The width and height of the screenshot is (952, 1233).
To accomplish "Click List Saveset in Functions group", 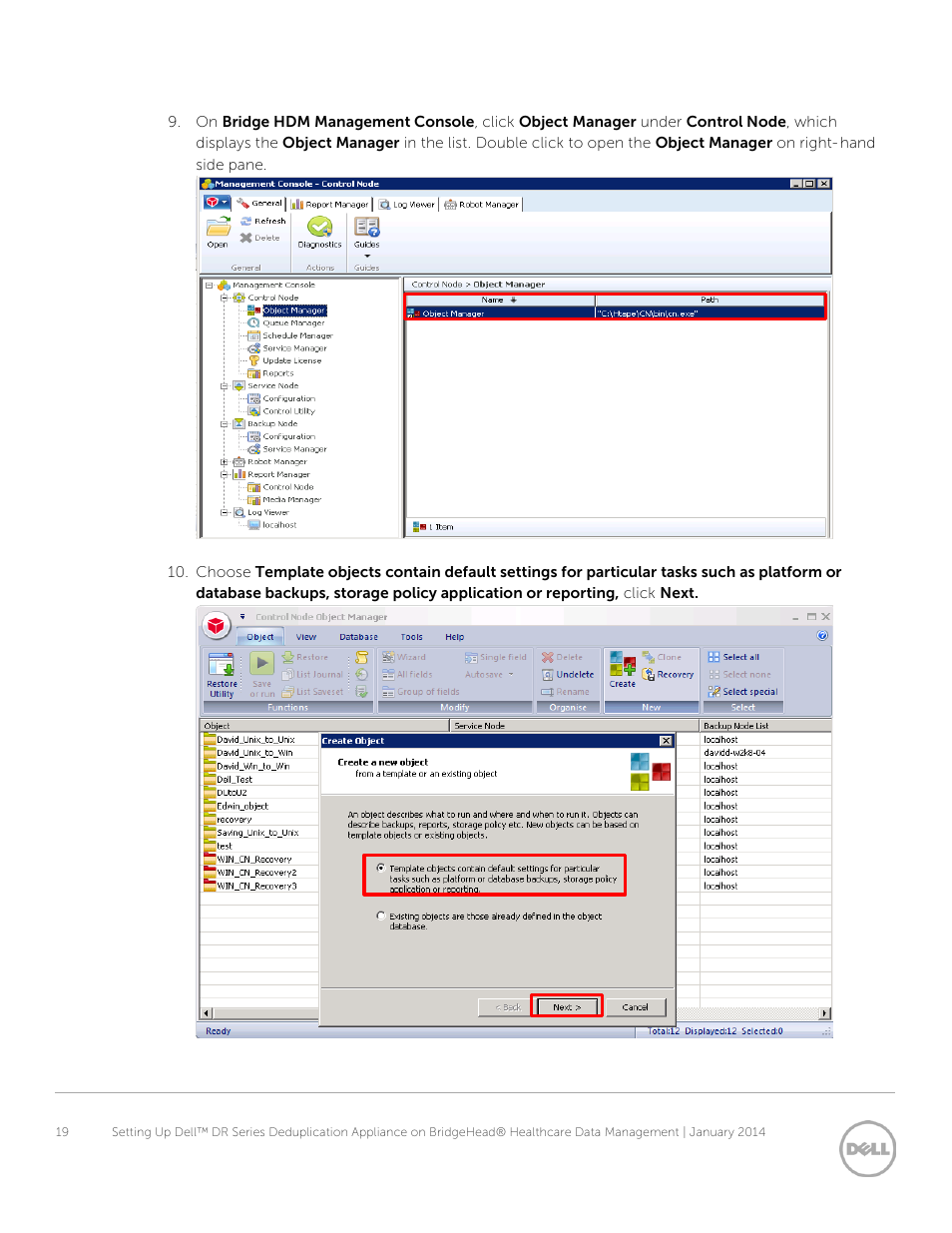I will click(x=312, y=692).
